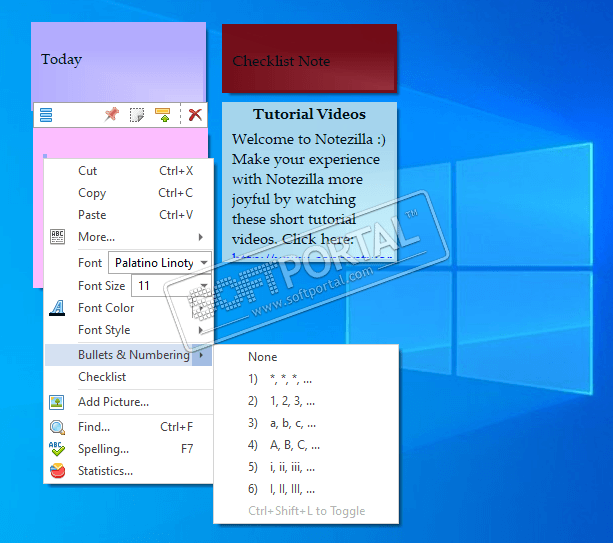
Task: Click the ABC checkmark spelling icon
Action: [x=57, y=449]
